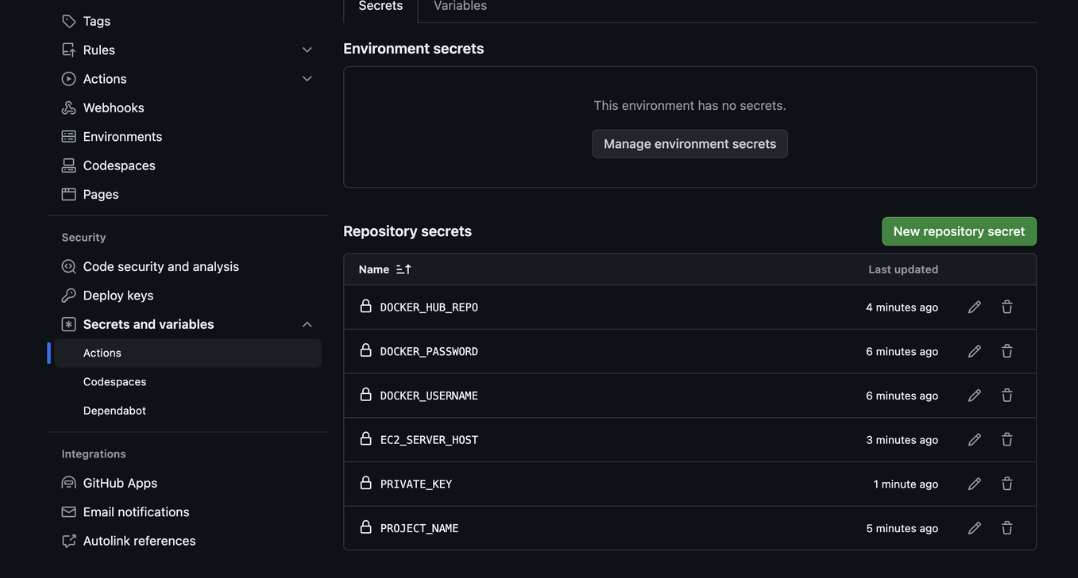The image size is (1078, 578).
Task: Click the edit pencil for PROJECT_NAME
Action: 974,528
